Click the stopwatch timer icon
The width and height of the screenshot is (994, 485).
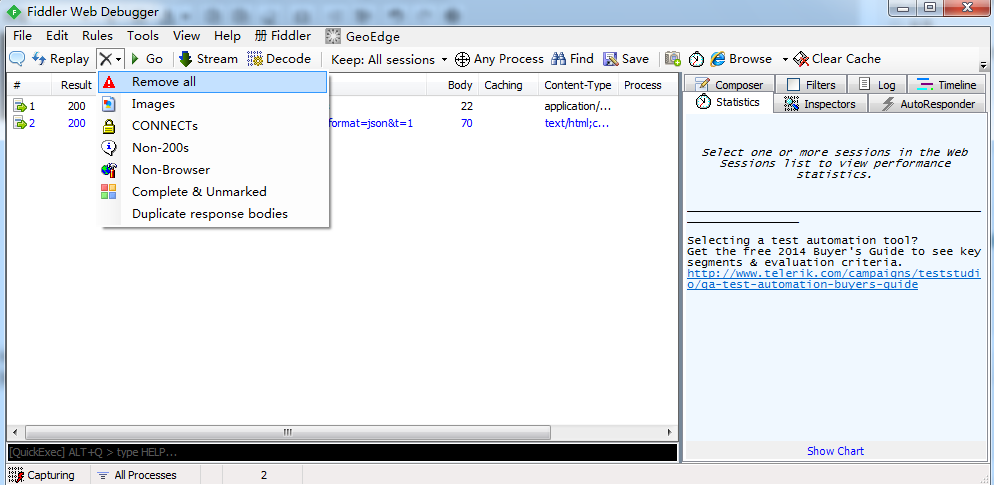(697, 59)
